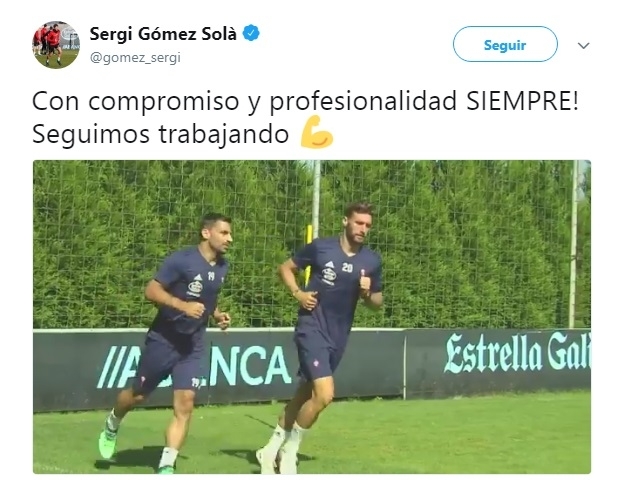This screenshot has height=489, width=622.
Task: Click the Estrella Galicia banner in photo
Action: (x=516, y=353)
